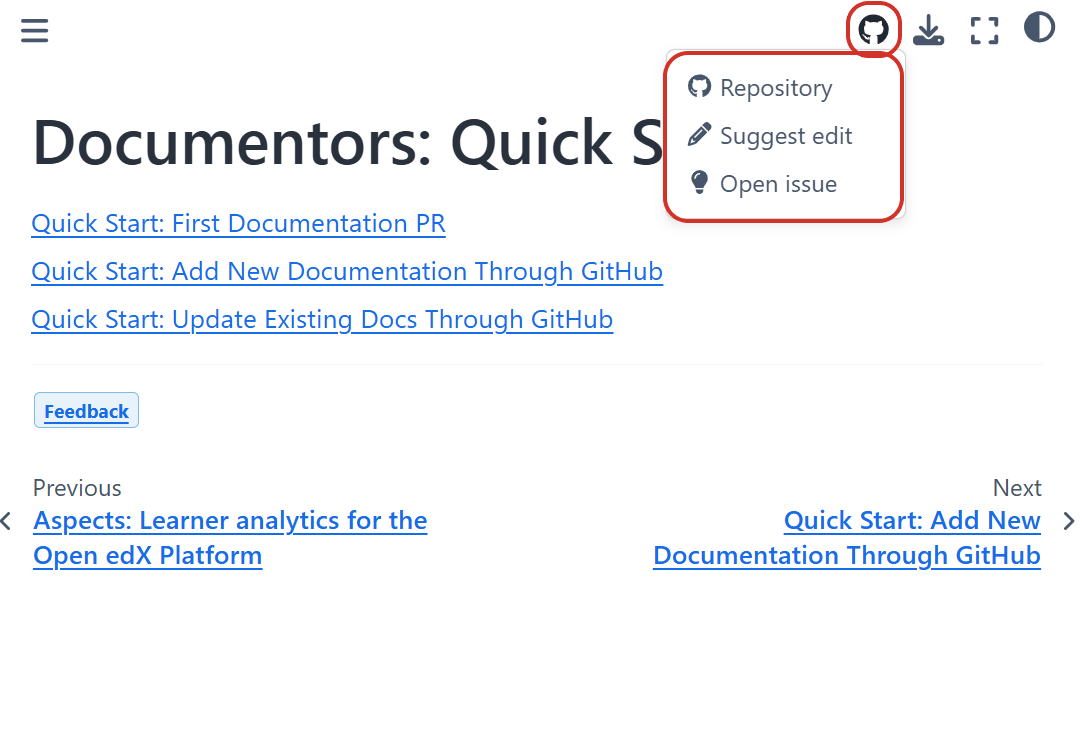Click the GitHub icon beside Repository

tap(699, 87)
